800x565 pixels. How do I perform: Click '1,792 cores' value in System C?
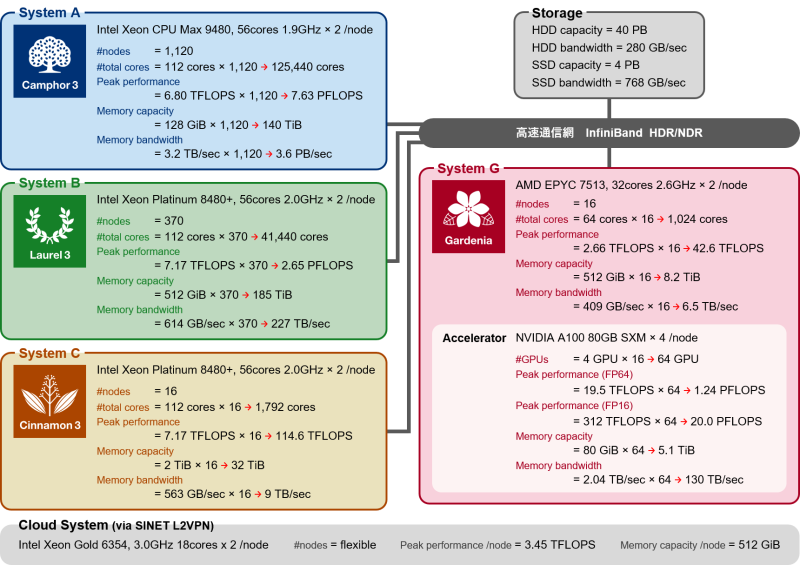(x=285, y=407)
